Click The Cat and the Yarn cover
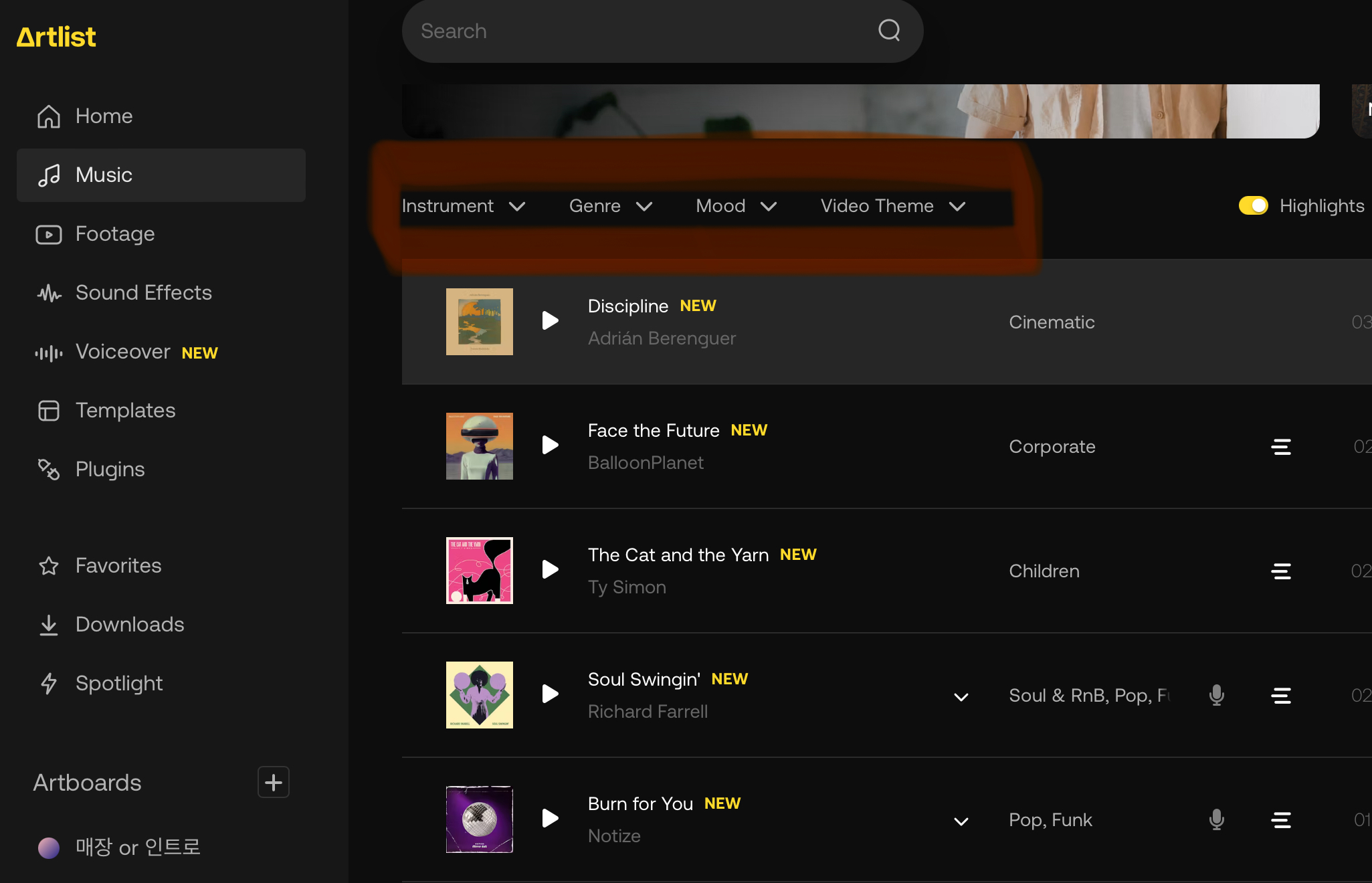Screen dimensions: 1372x883 [480, 571]
